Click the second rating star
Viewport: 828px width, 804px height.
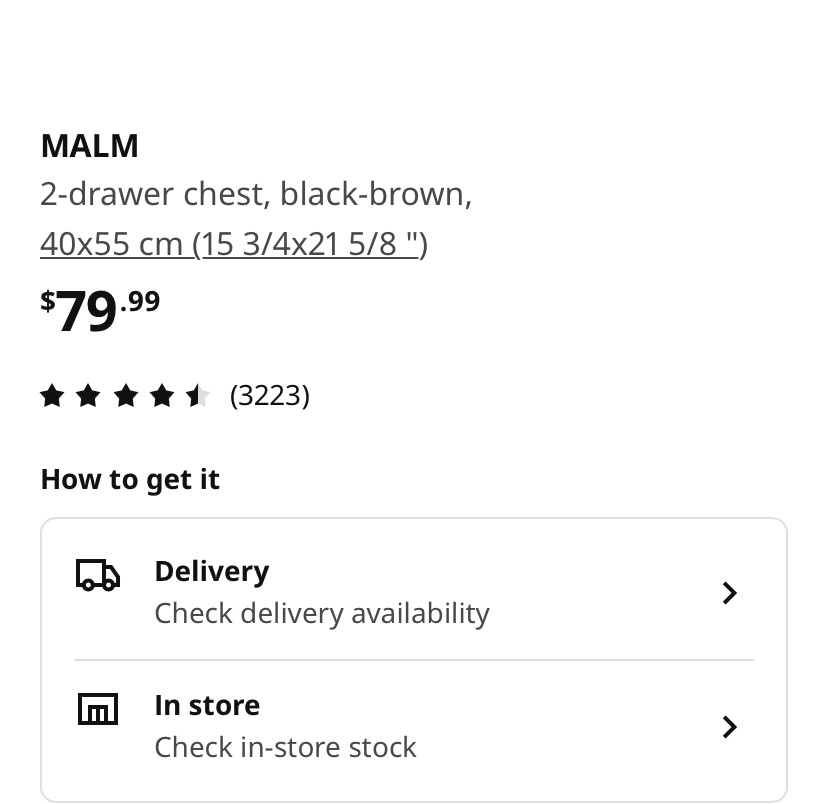(x=88, y=397)
